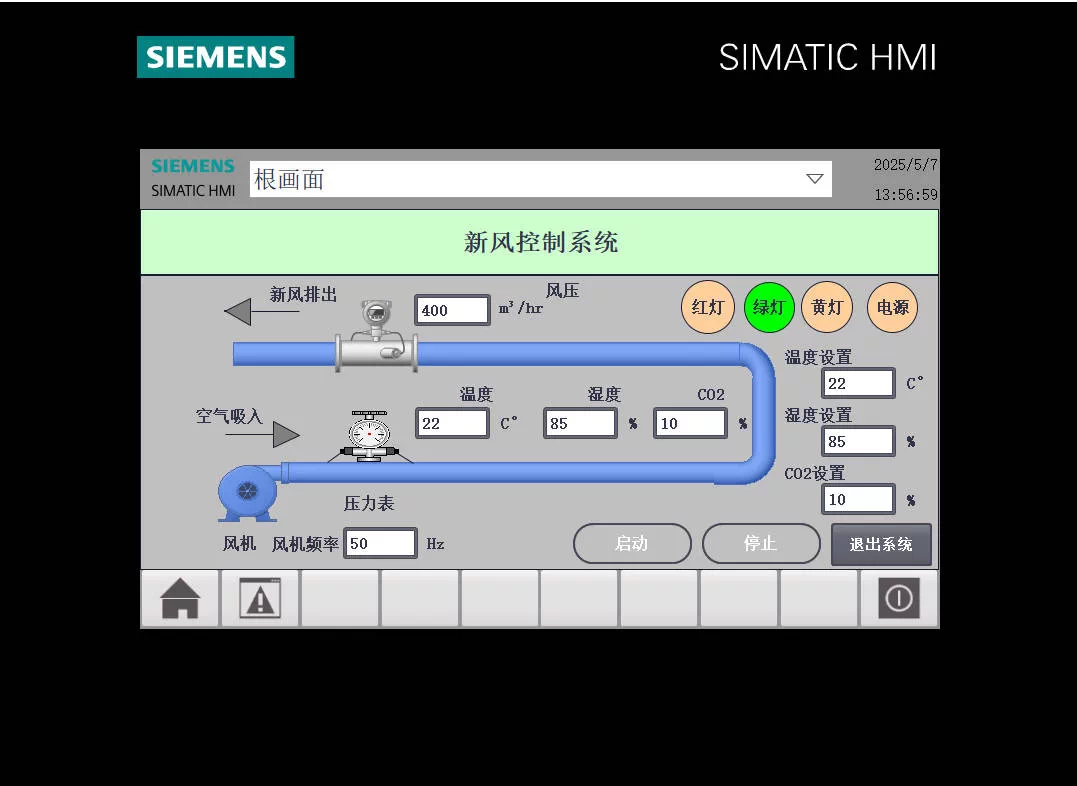1077x786 pixels.
Task: Open the alarm window icon in bottom toolbar
Action: click(259, 597)
